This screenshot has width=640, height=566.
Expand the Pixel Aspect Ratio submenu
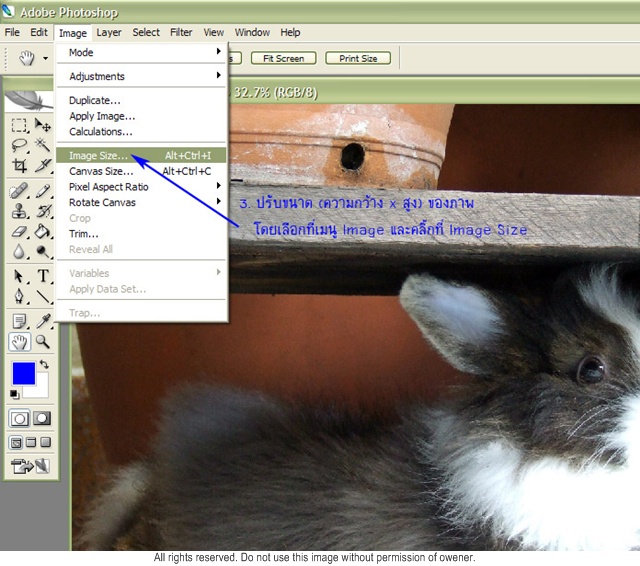click(x=141, y=187)
